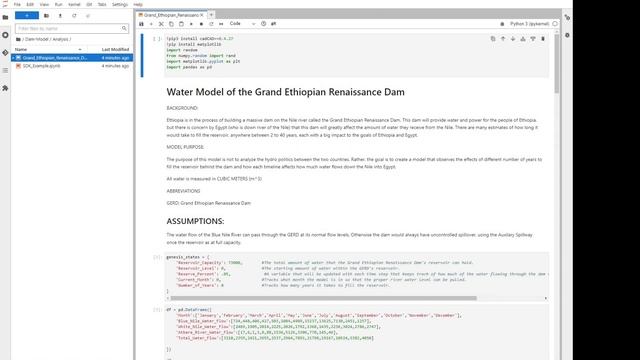The image size is (640, 360).
Task: Refresh the file browser list
Action: pyautogui.click(x=74, y=16)
